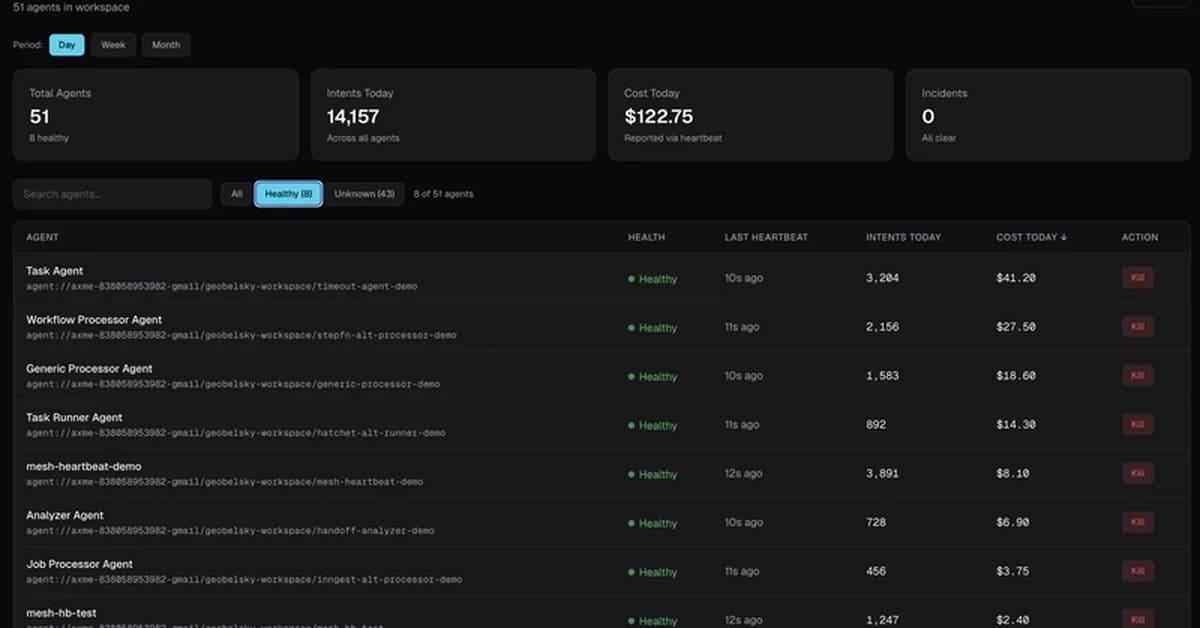
Task: Kill the Job Processor Agent
Action: 1137,571
